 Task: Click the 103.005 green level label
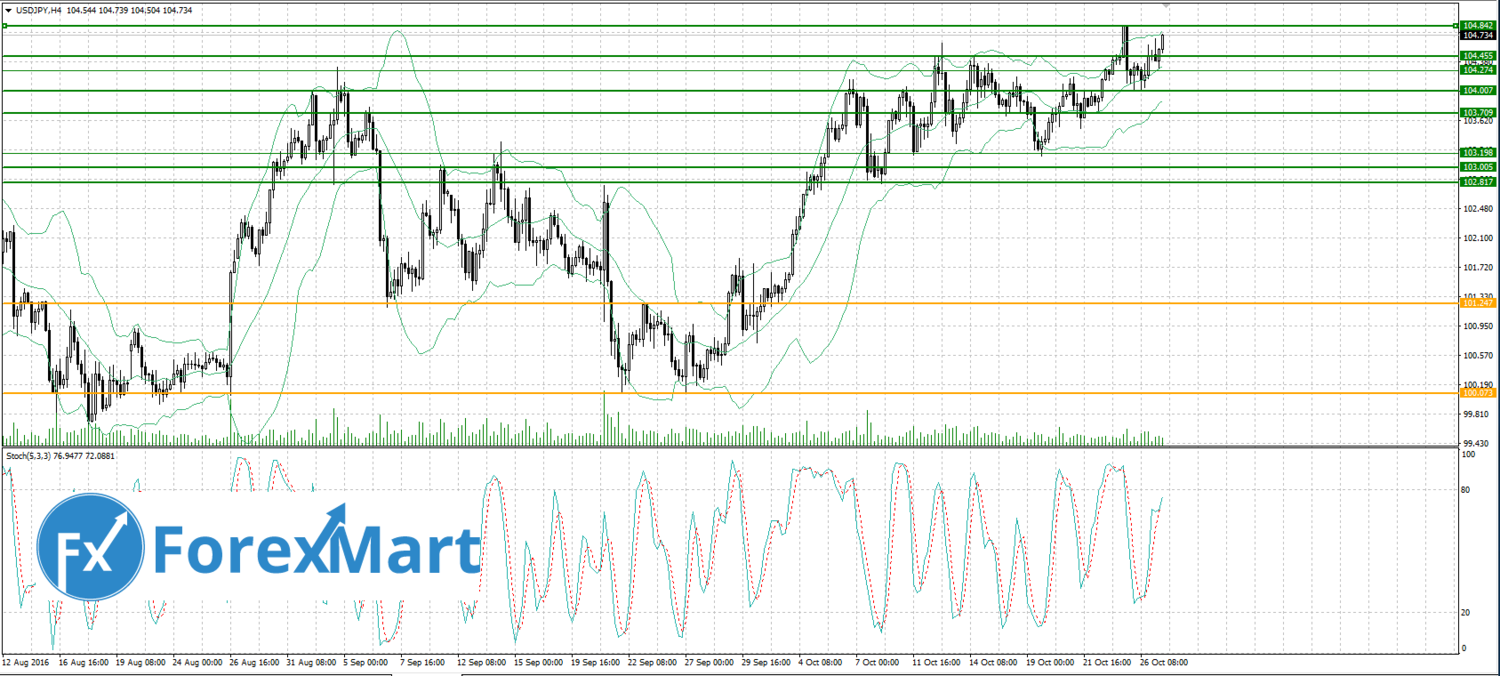click(1477, 167)
